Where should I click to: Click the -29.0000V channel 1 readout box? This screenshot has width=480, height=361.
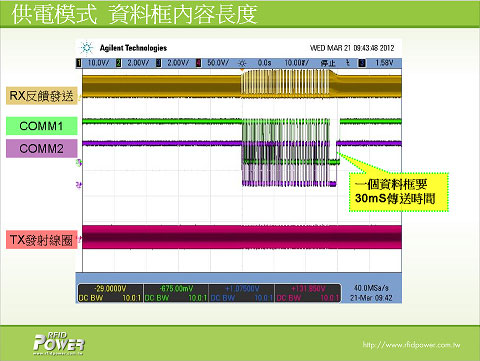pyautogui.click(x=111, y=293)
